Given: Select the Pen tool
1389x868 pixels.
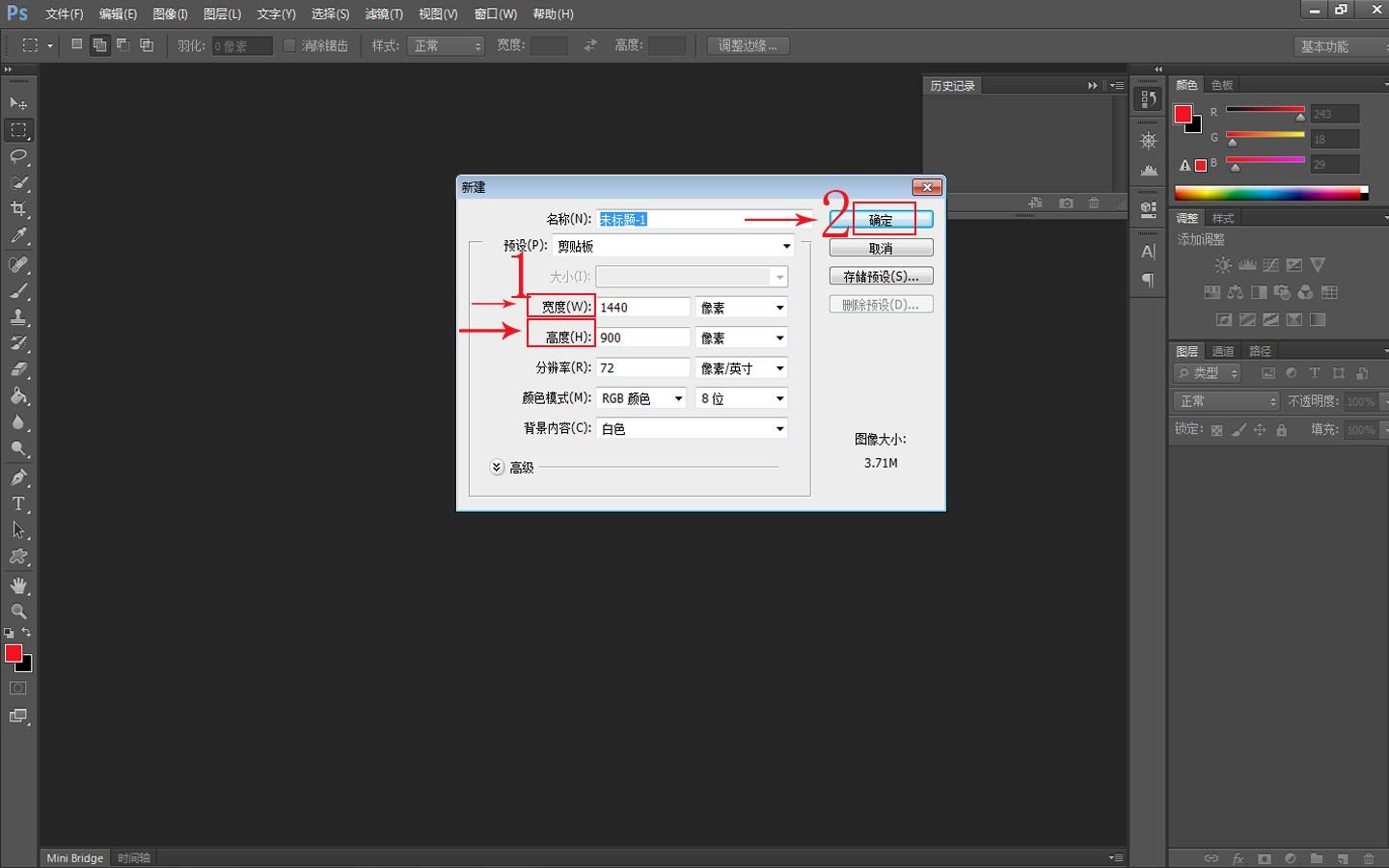Looking at the screenshot, I should [18, 477].
